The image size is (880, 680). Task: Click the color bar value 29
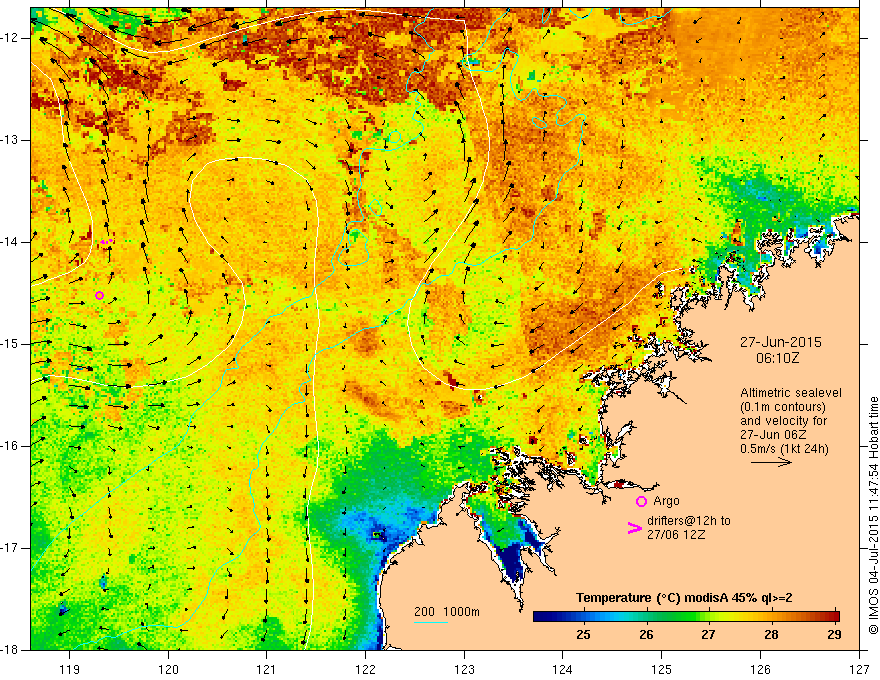click(x=834, y=634)
